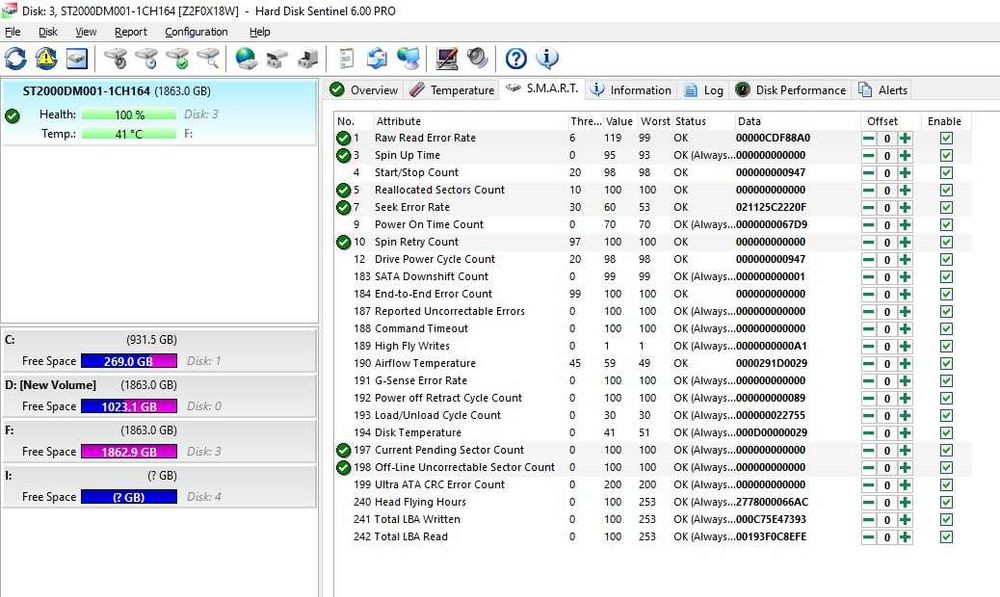The image size is (1000, 597).
Task: Open the Report menu
Action: click(130, 32)
